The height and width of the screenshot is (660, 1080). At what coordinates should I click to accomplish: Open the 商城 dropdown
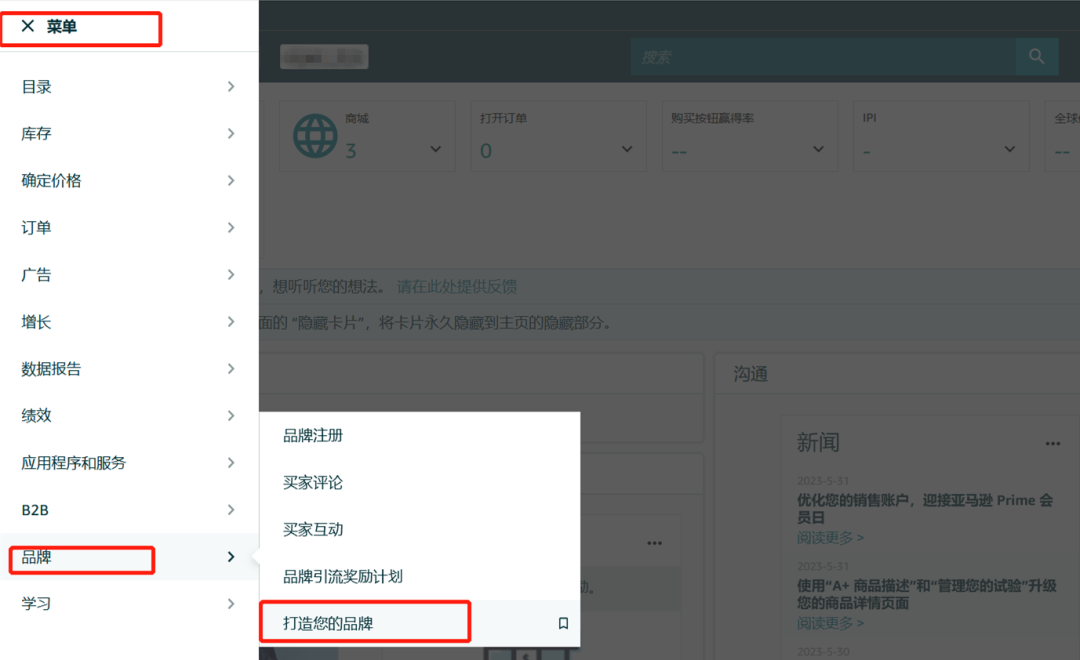(434, 149)
